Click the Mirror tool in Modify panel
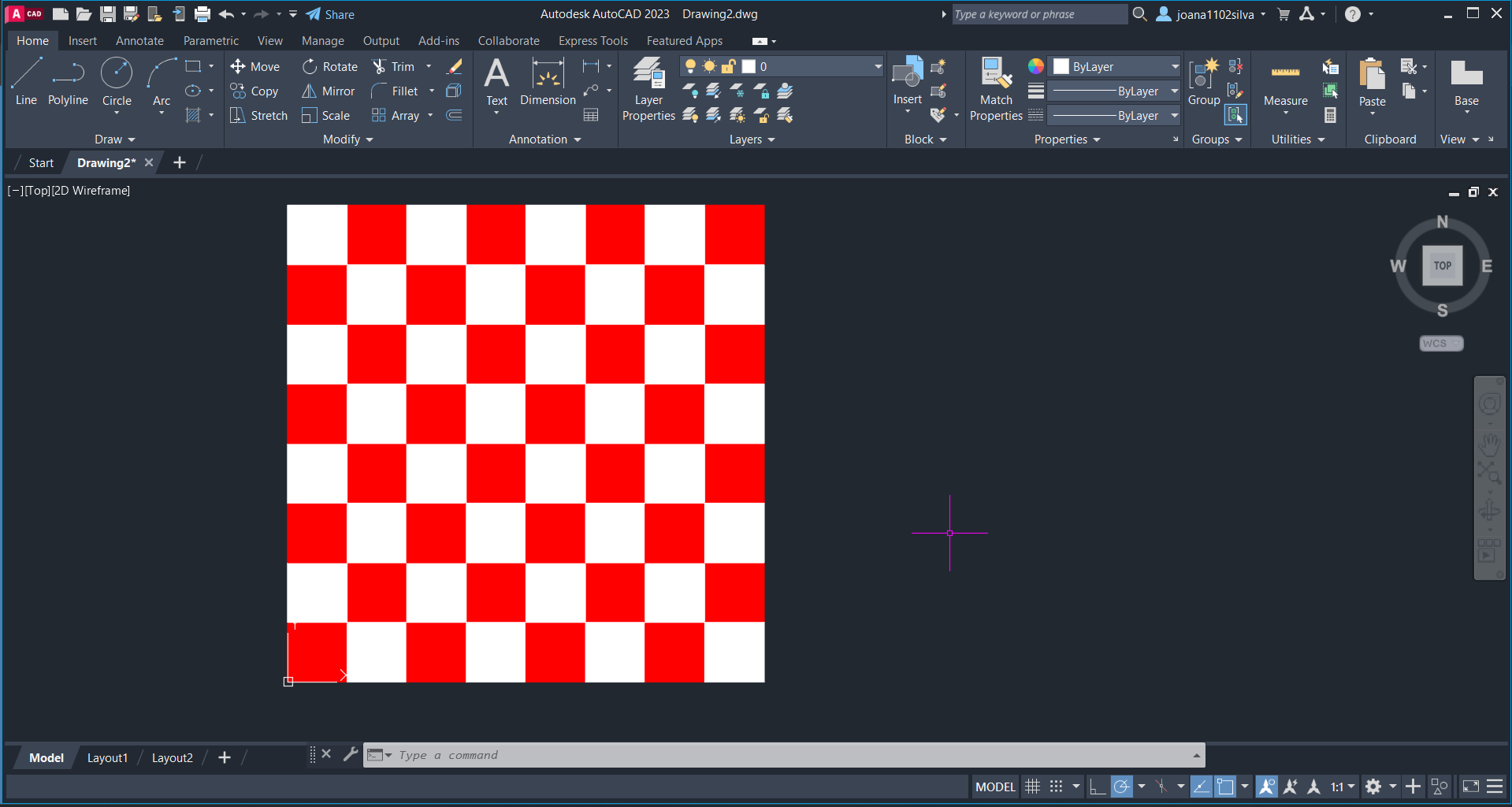1512x807 pixels. pos(329,91)
